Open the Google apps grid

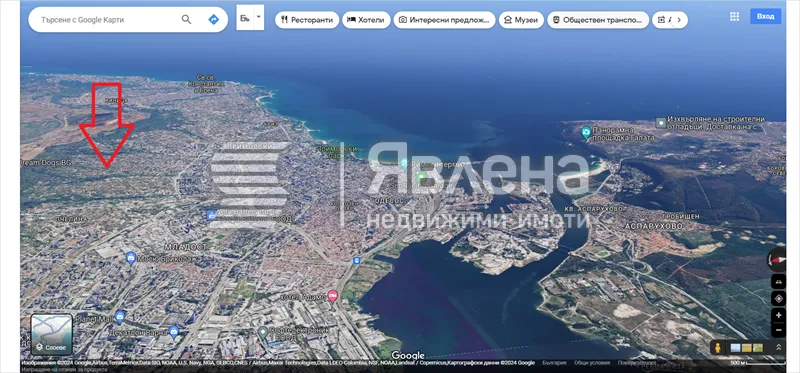tap(734, 16)
